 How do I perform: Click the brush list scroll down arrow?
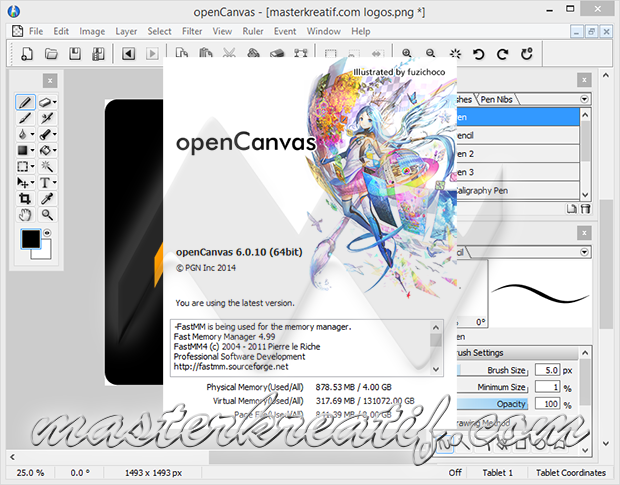point(586,195)
